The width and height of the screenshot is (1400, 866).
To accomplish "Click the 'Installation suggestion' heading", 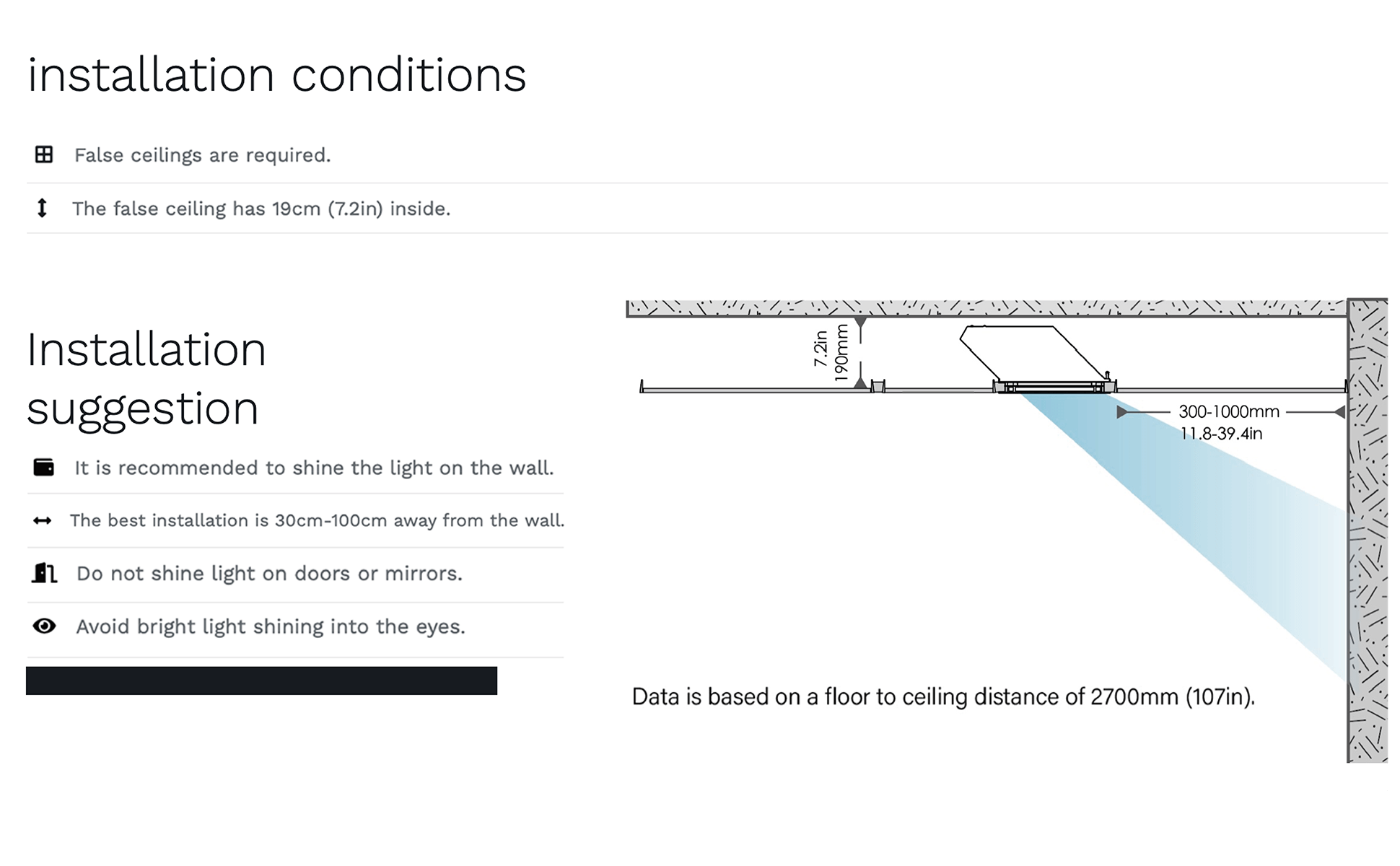I will coord(146,379).
